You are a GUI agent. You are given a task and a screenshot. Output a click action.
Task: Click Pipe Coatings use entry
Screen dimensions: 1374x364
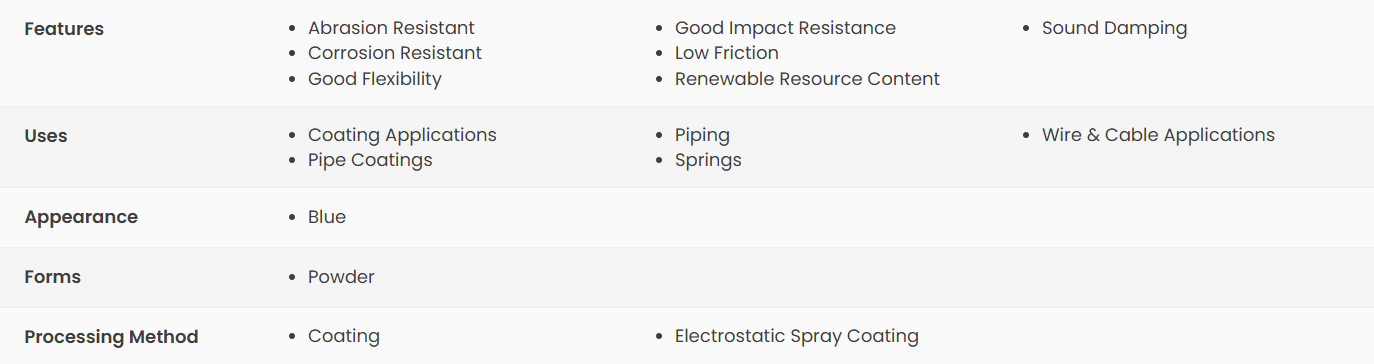tap(370, 160)
